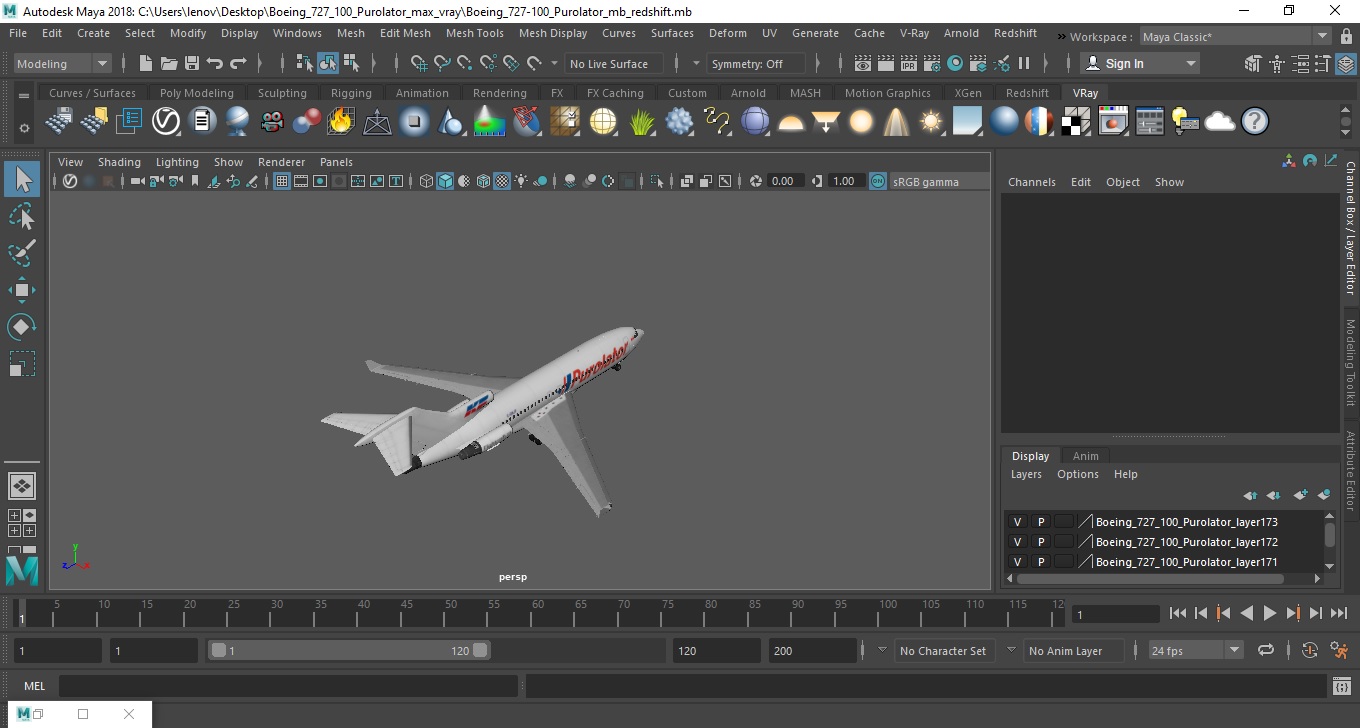
Task: Open a scene using the folder icon
Action: click(169, 63)
